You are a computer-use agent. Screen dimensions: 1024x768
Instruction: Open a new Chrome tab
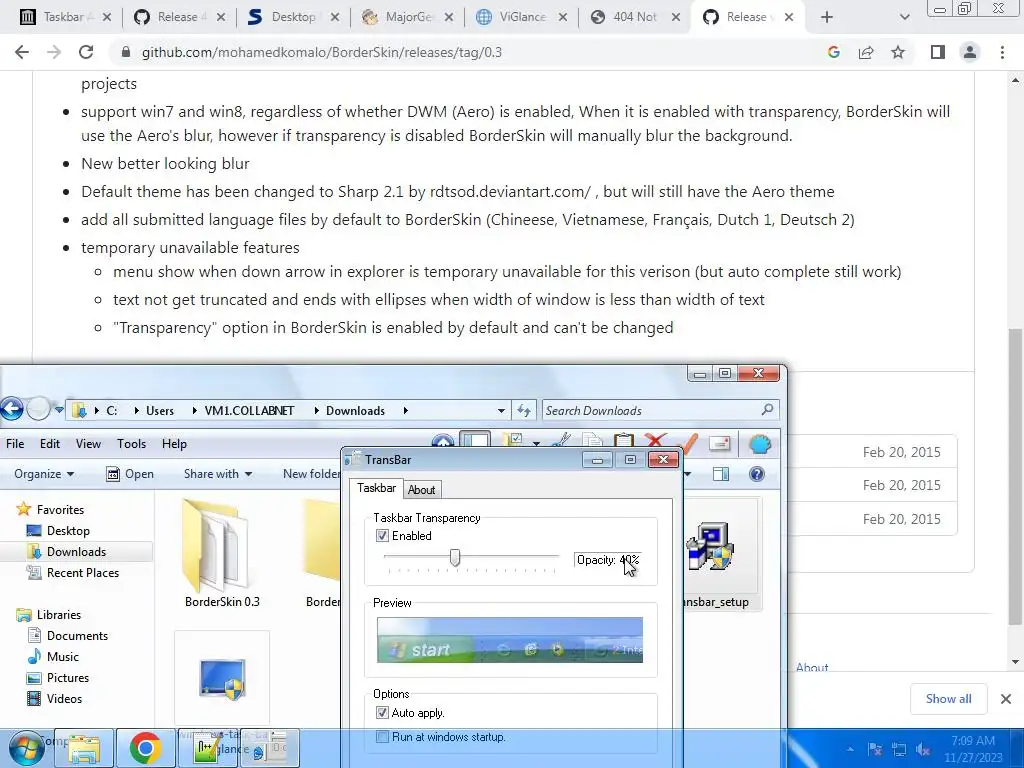click(827, 17)
